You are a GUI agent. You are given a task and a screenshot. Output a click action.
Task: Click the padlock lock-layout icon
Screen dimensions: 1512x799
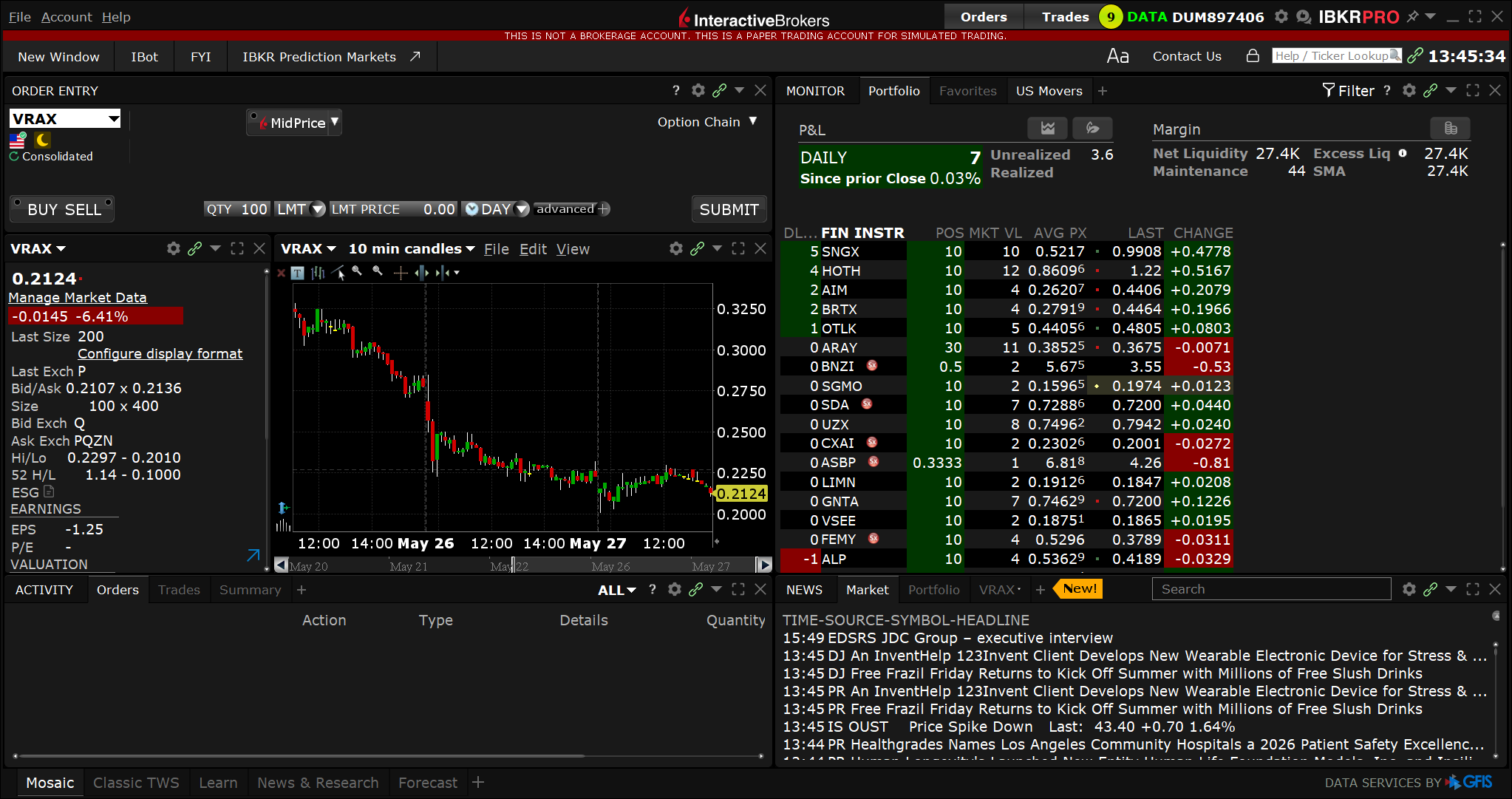pyautogui.click(x=1253, y=55)
